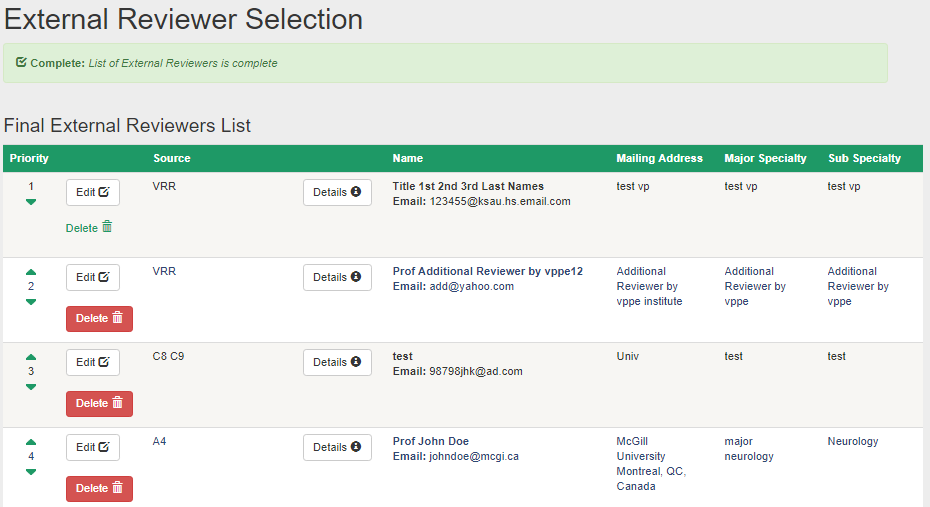Edit the C8 C9 test reviewer
Screen dimensions: 930x507
(93, 362)
